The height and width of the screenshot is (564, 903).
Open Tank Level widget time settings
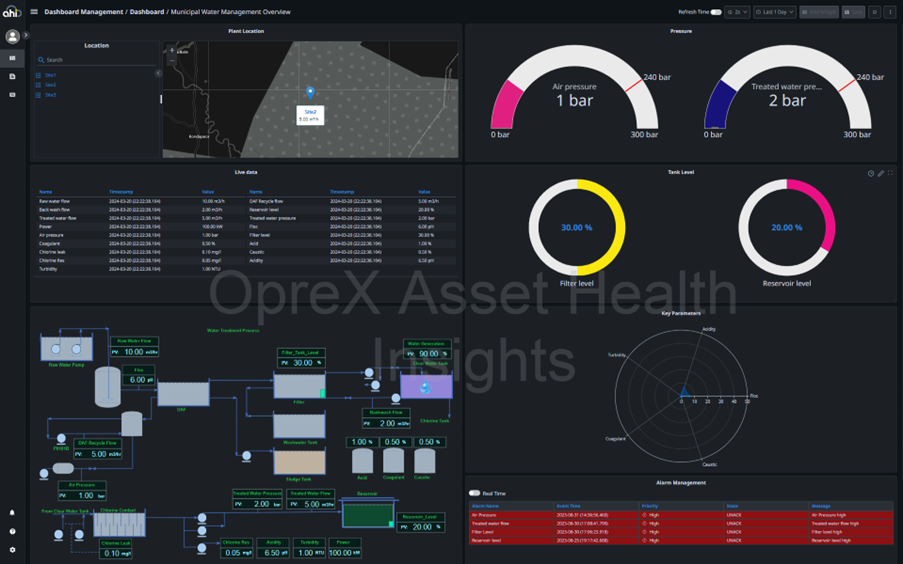(x=870, y=173)
